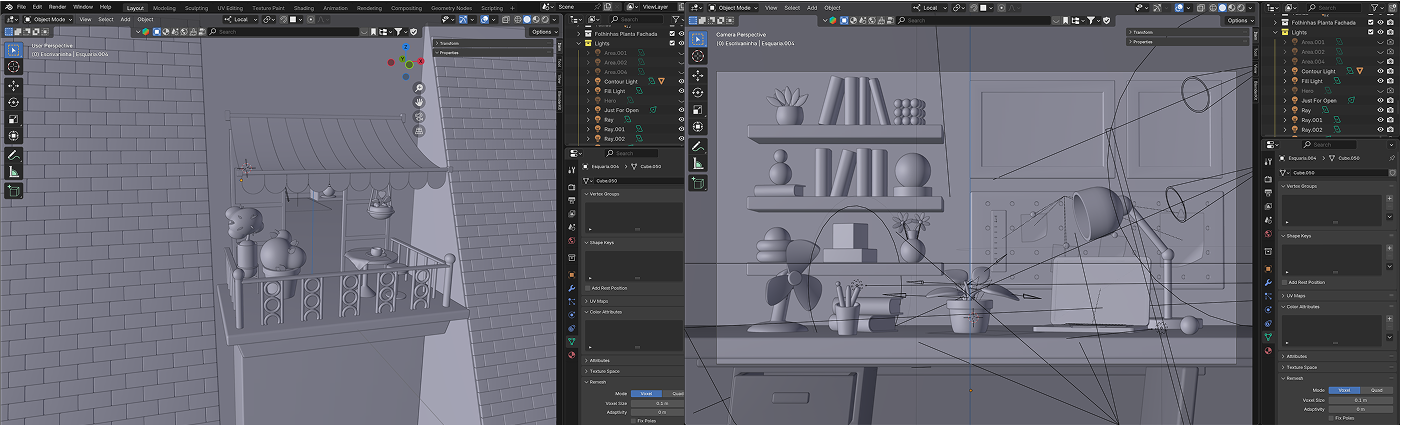Open View menu in right viewport header

click(x=770, y=7)
